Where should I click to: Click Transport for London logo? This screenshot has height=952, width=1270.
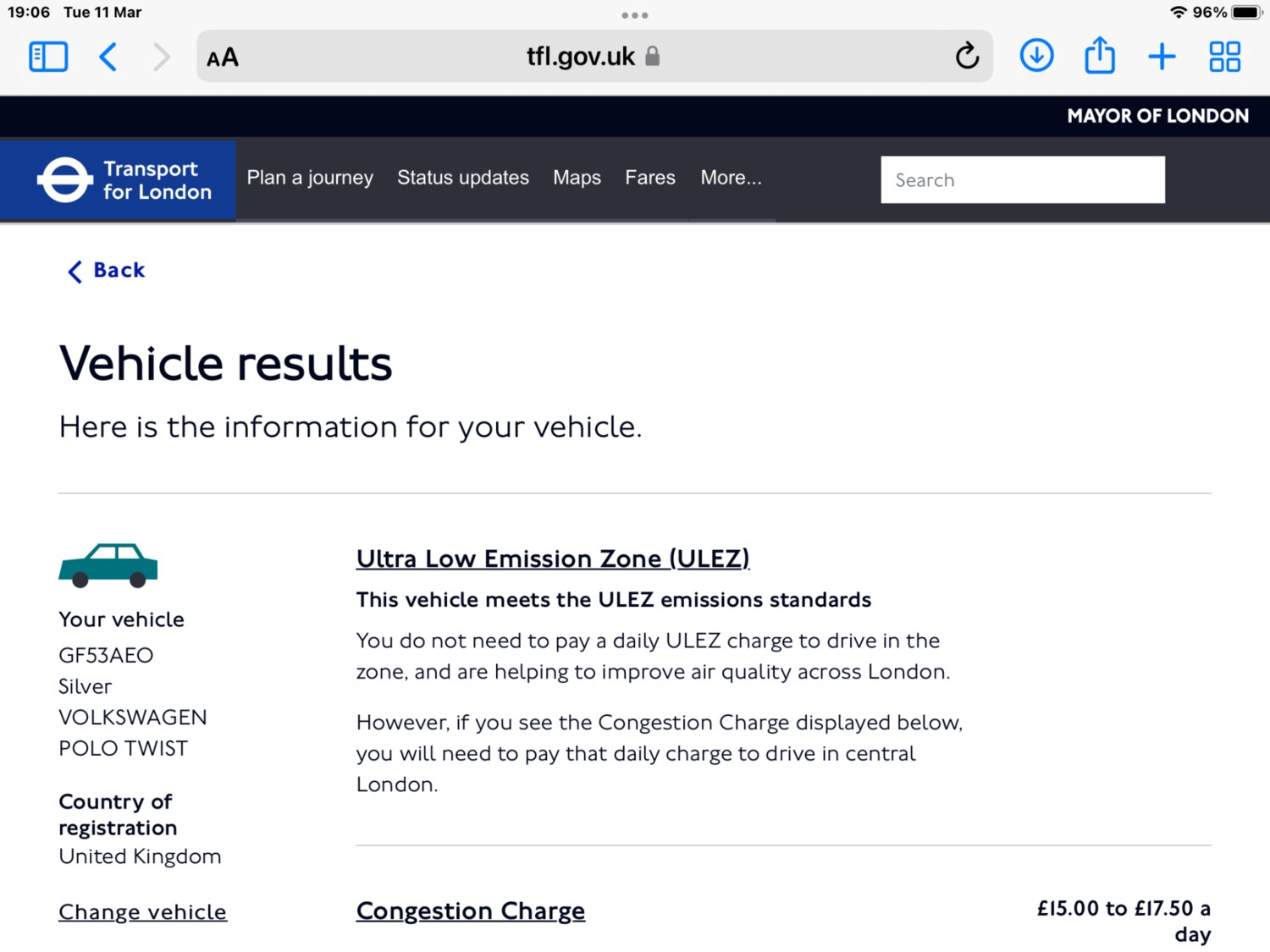118,179
